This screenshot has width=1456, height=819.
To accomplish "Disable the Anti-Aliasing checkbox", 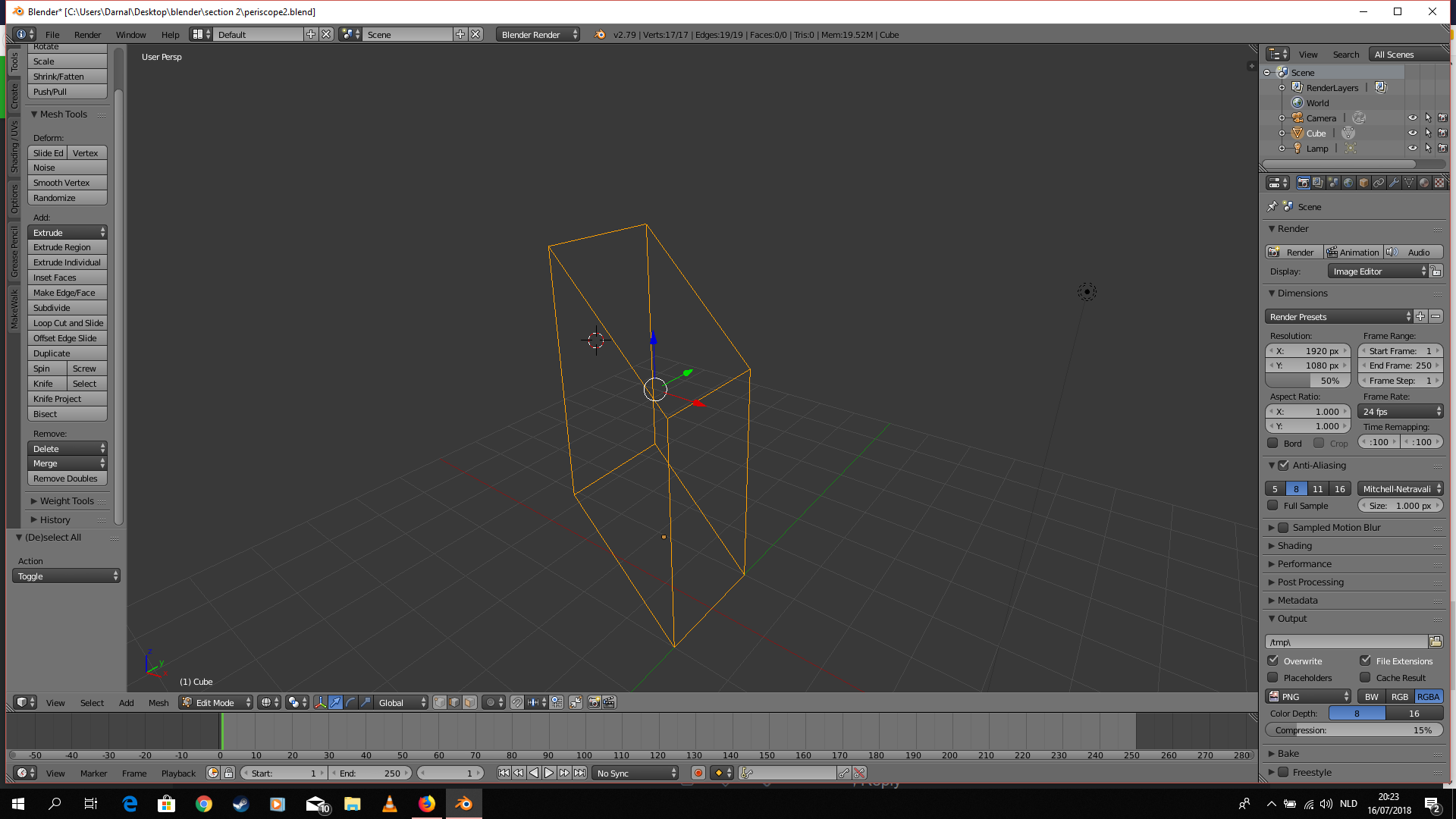I will point(1283,465).
